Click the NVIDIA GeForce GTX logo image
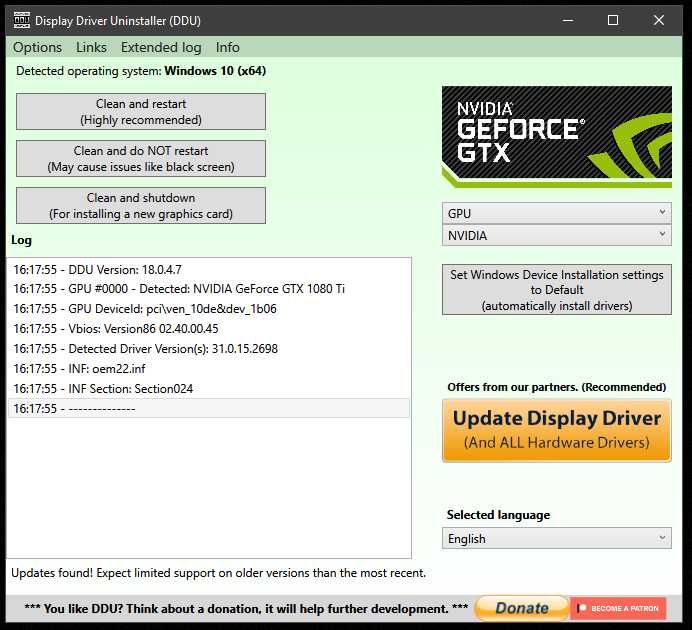Screen dimensions: 692x630 point(557,137)
